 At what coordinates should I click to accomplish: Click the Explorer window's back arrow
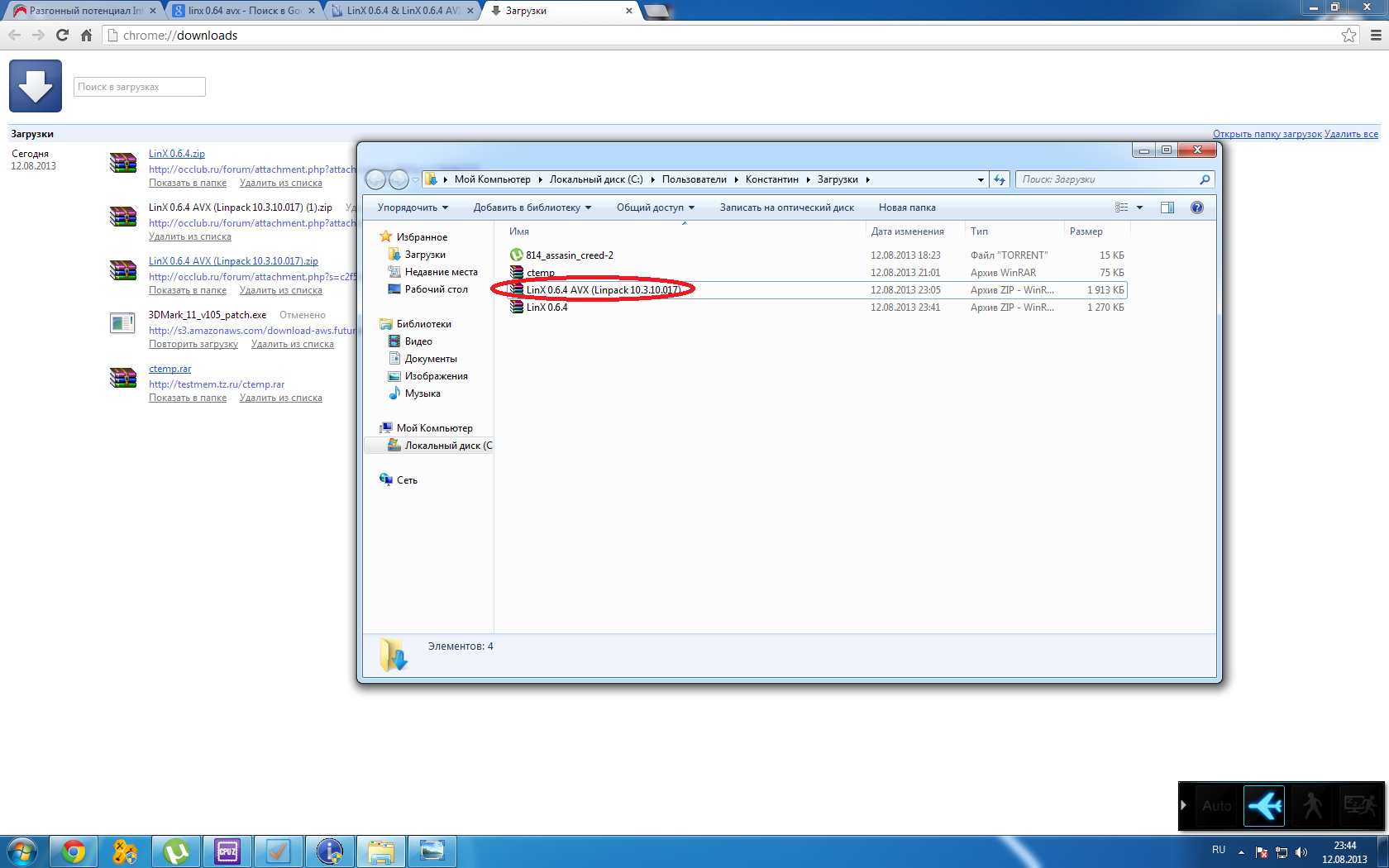[x=376, y=179]
